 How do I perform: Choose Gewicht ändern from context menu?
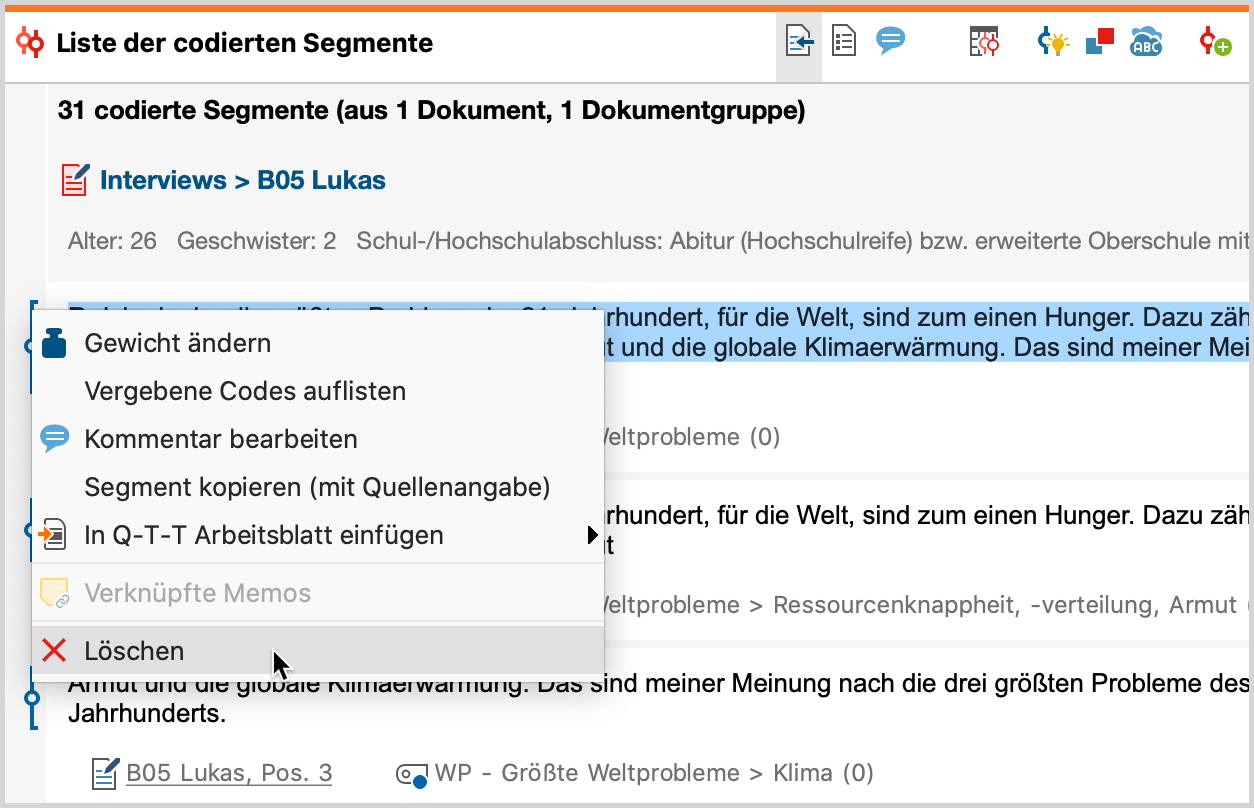click(x=318, y=343)
